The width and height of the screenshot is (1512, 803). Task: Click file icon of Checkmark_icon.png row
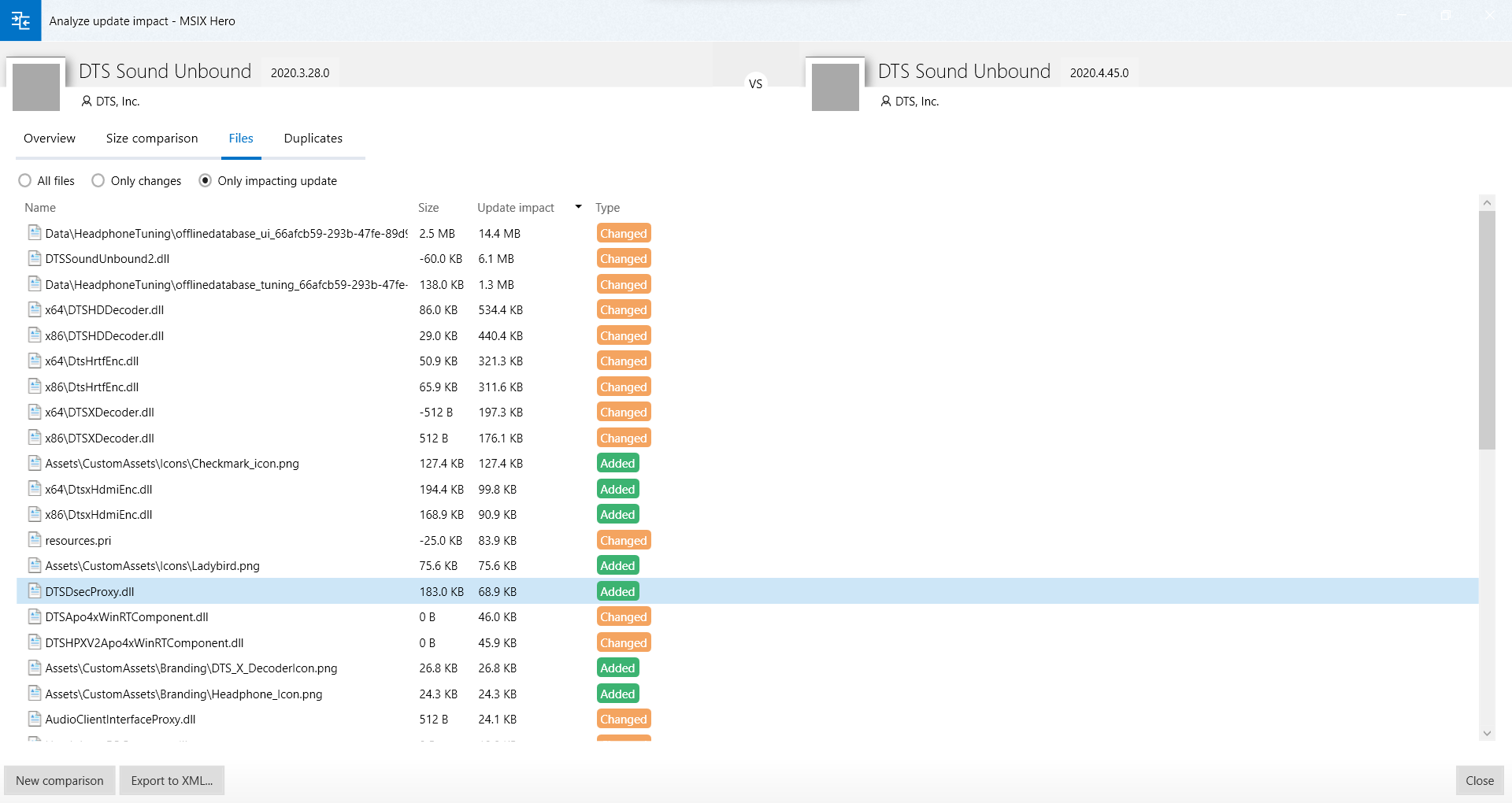point(35,463)
